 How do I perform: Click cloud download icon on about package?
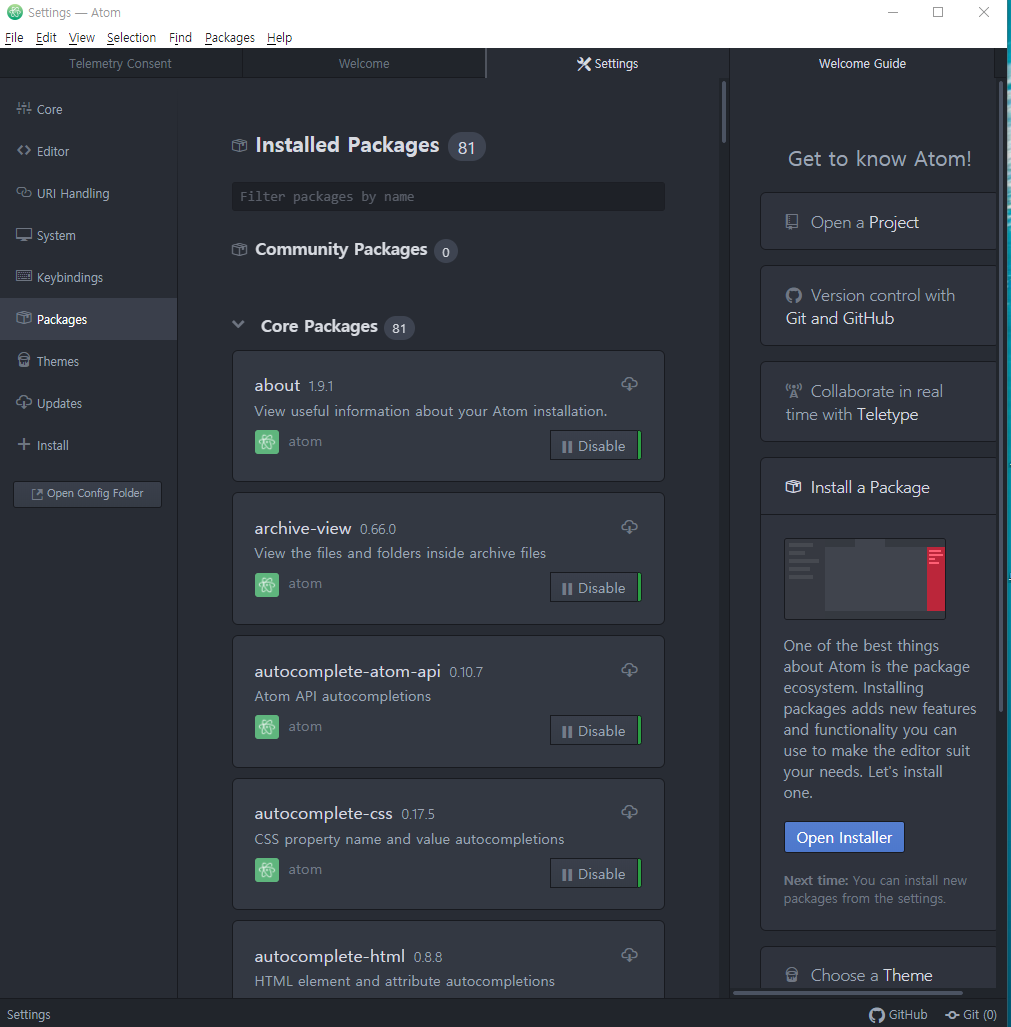point(629,384)
